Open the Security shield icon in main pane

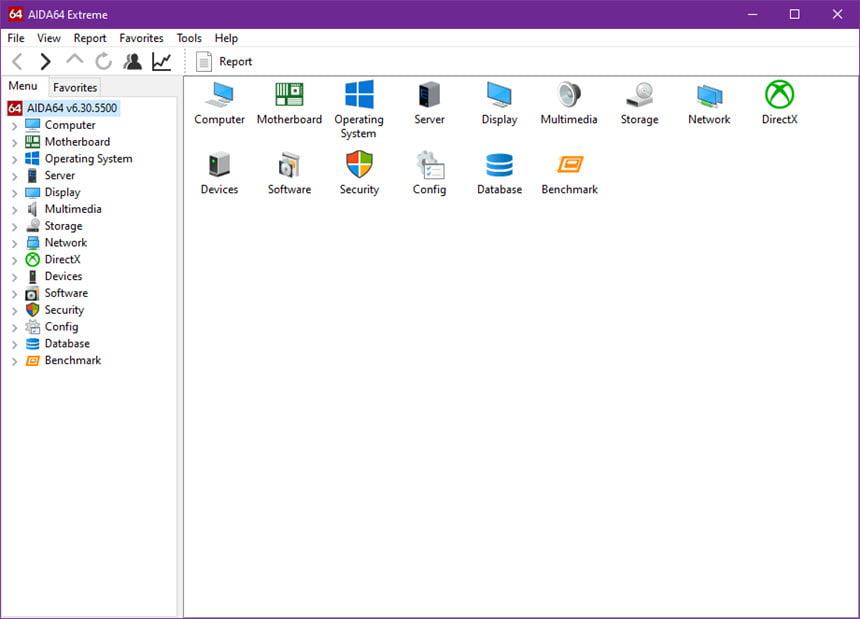pos(359,164)
